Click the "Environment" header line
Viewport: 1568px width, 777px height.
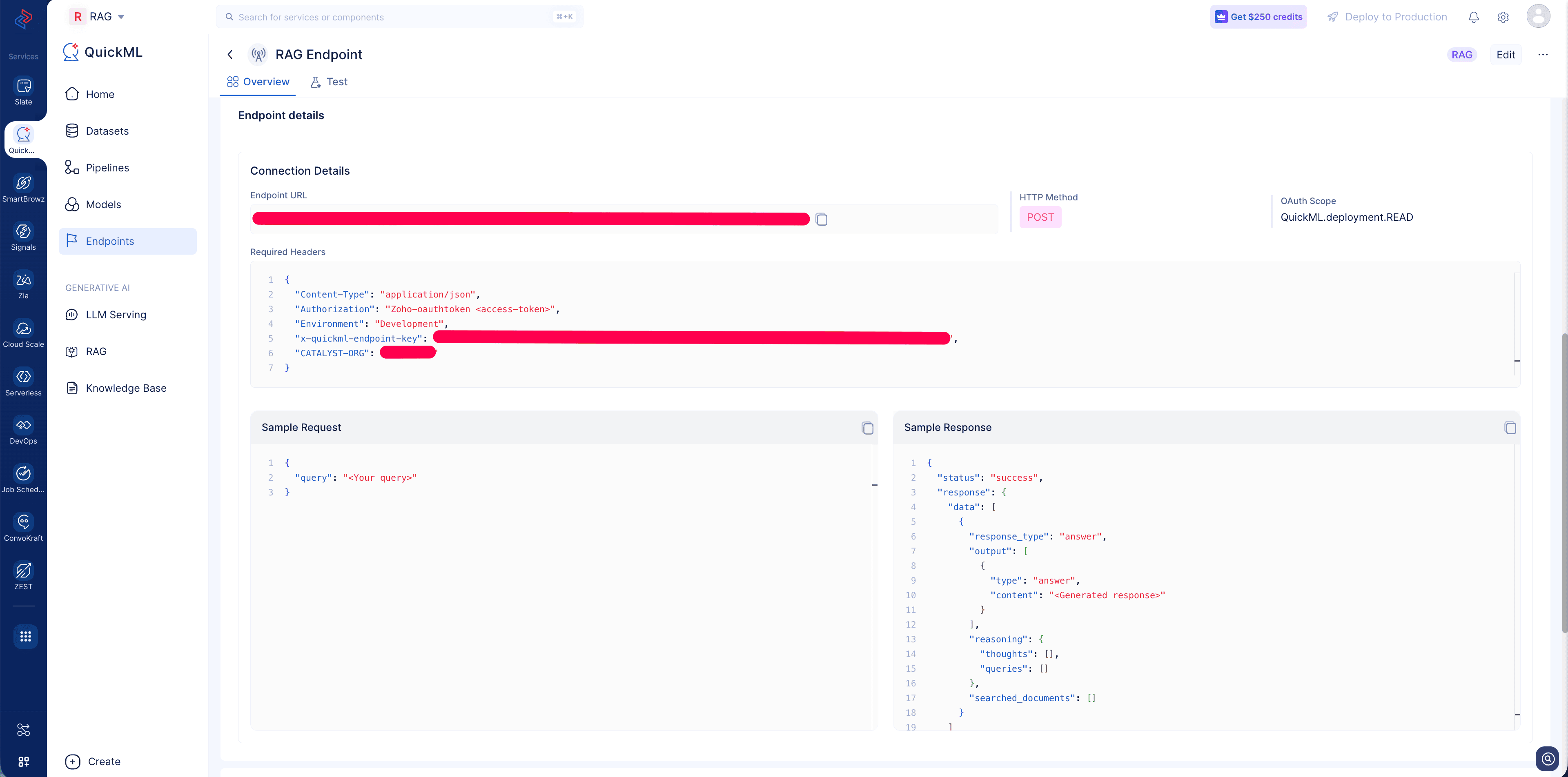click(371, 324)
